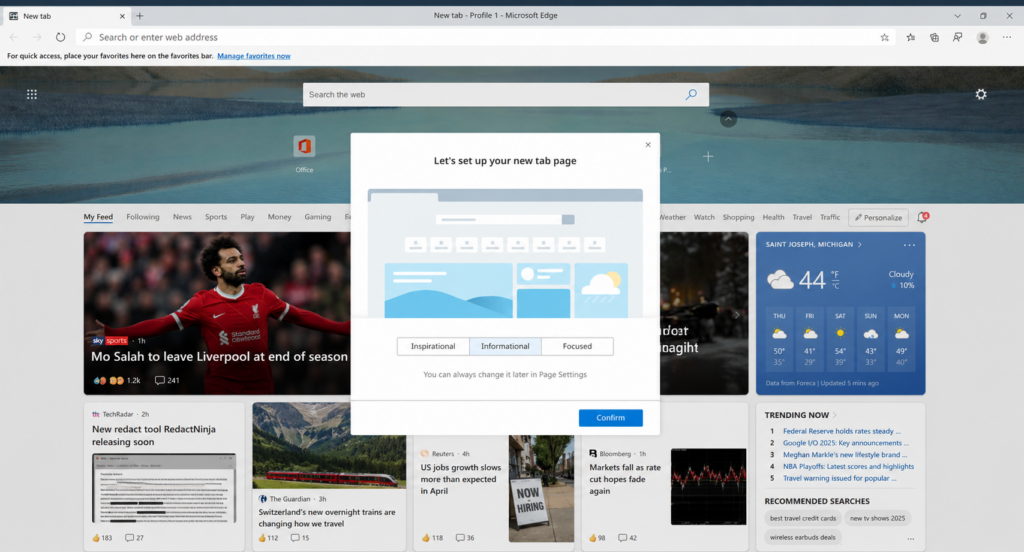Open the Watch feed tab
The width and height of the screenshot is (1024, 552).
(x=704, y=217)
